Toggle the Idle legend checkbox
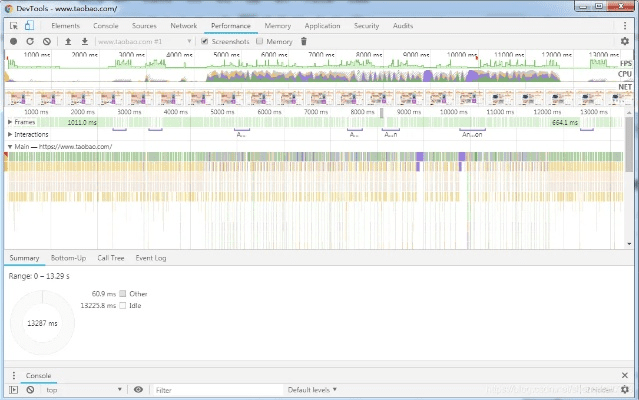The height and width of the screenshot is (400, 639). click(x=123, y=305)
